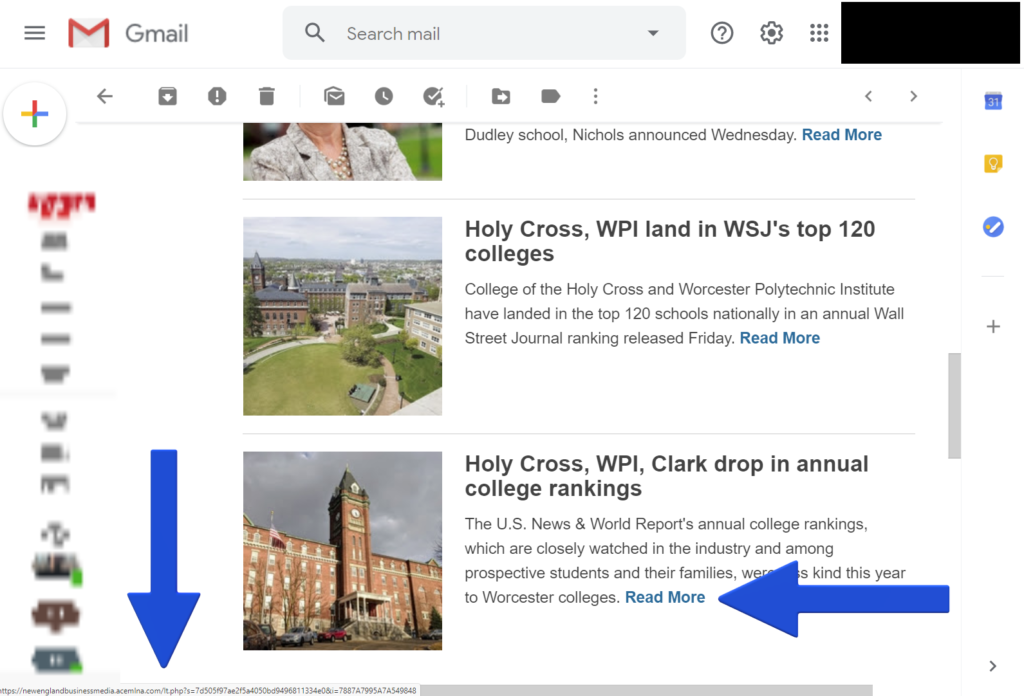
Task: Open the Settings gear
Action: pos(771,33)
